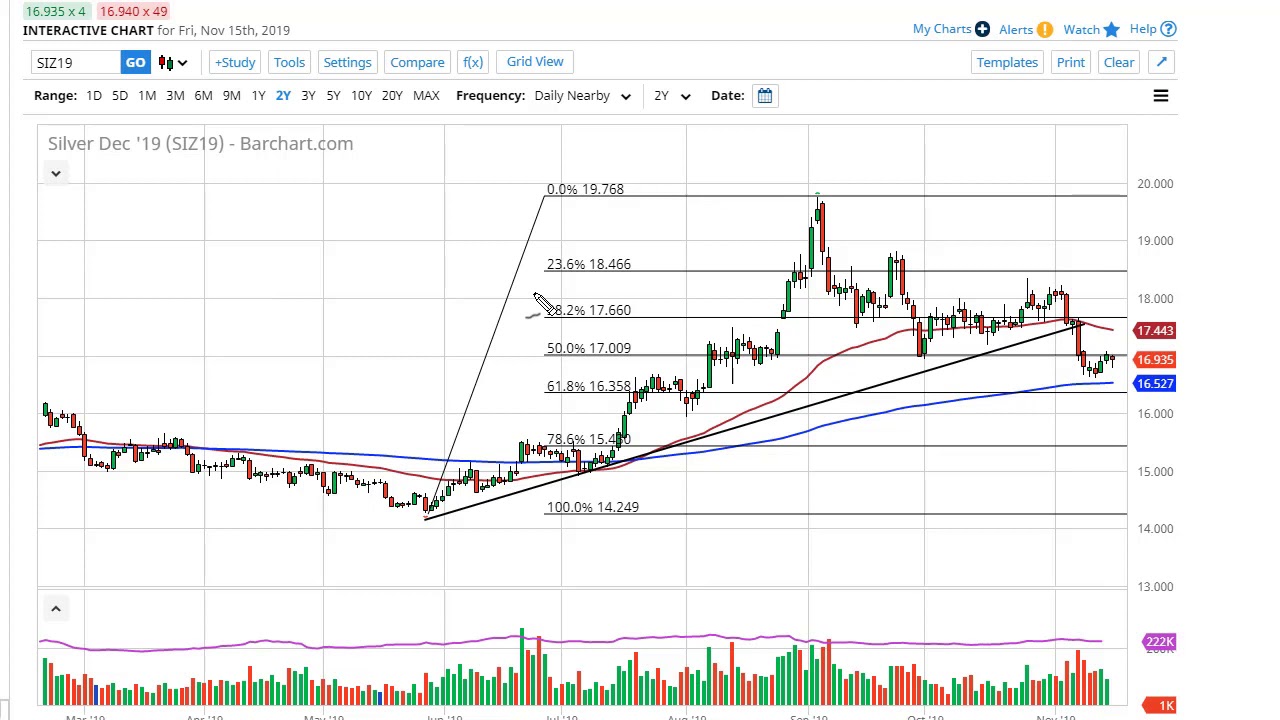1280x720 pixels.
Task: Select the 10Y range
Action: [x=361, y=95]
